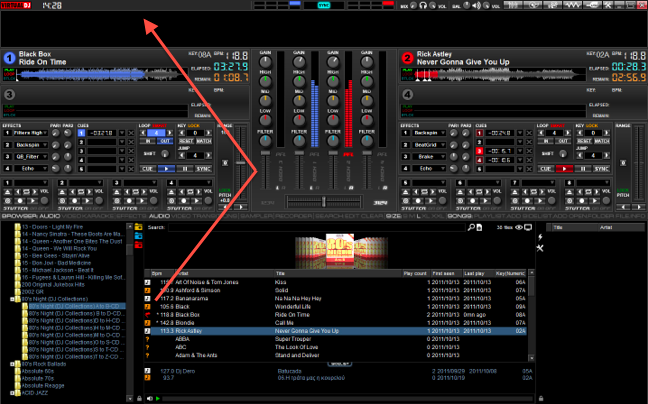Toggle loop IN on deck 2

point(546,141)
